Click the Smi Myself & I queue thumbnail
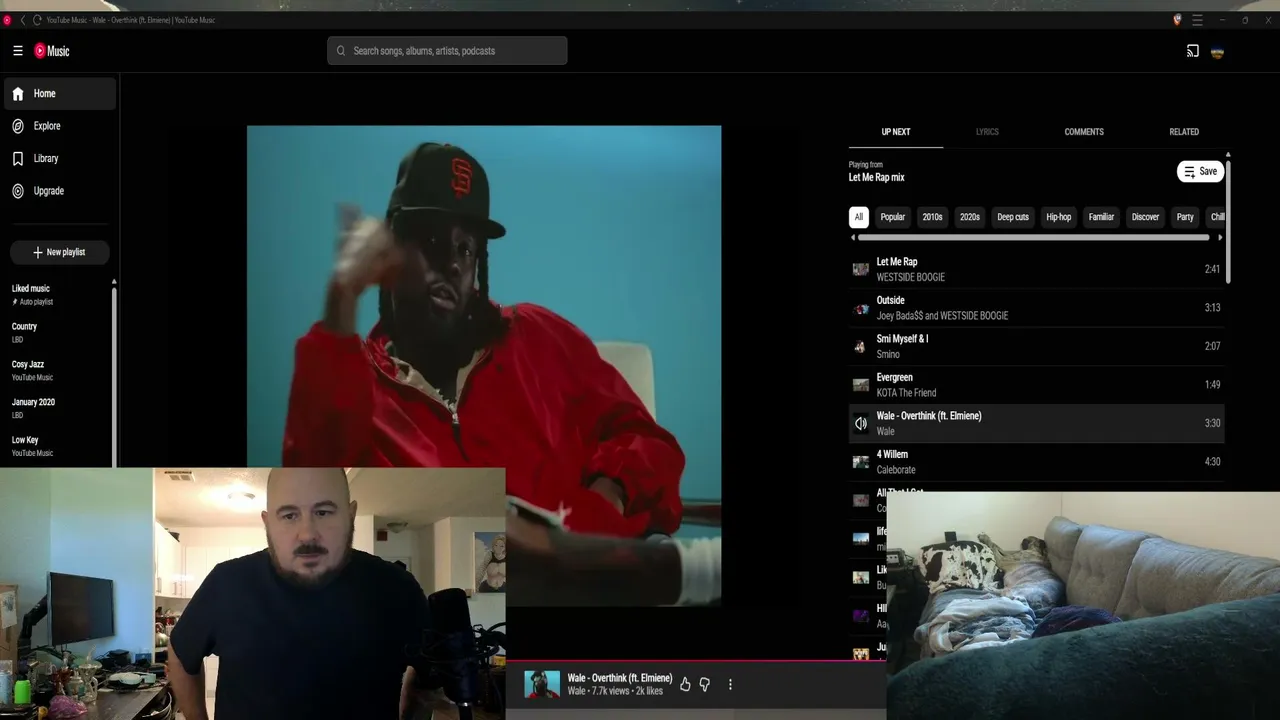This screenshot has width=1280, height=720. 861,346
